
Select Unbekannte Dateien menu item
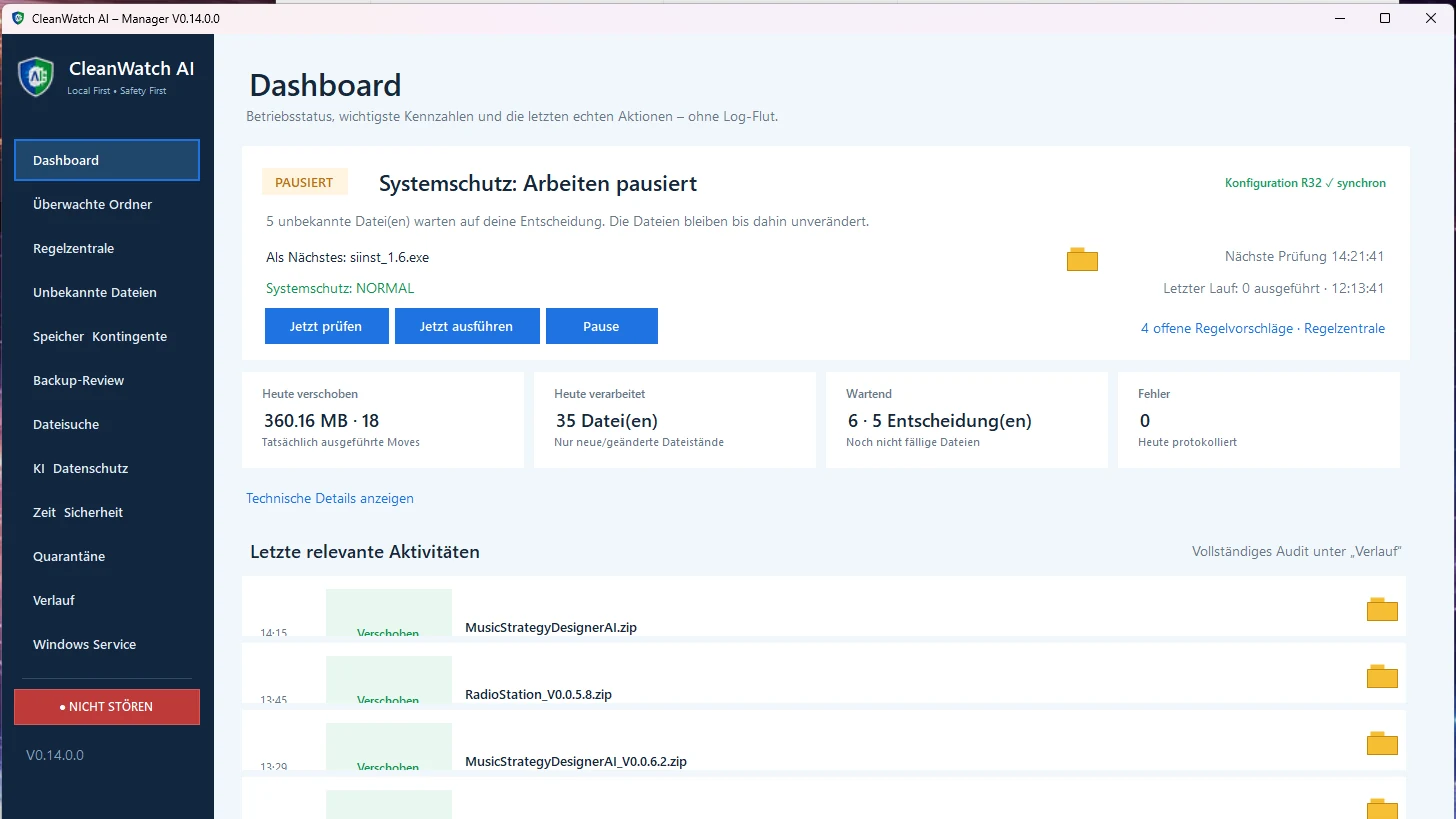tap(107, 292)
